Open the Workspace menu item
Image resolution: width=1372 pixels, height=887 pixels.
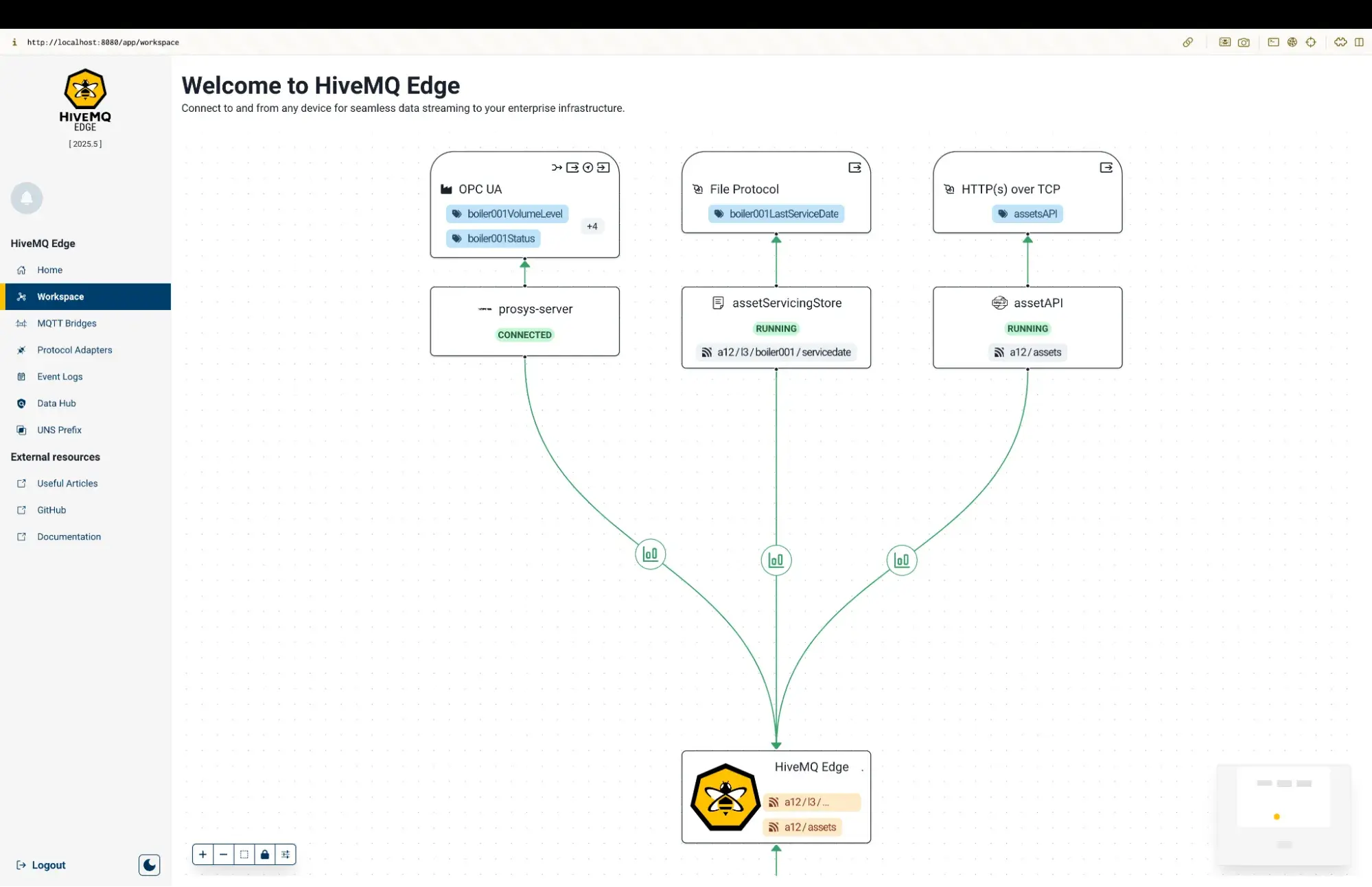86,297
